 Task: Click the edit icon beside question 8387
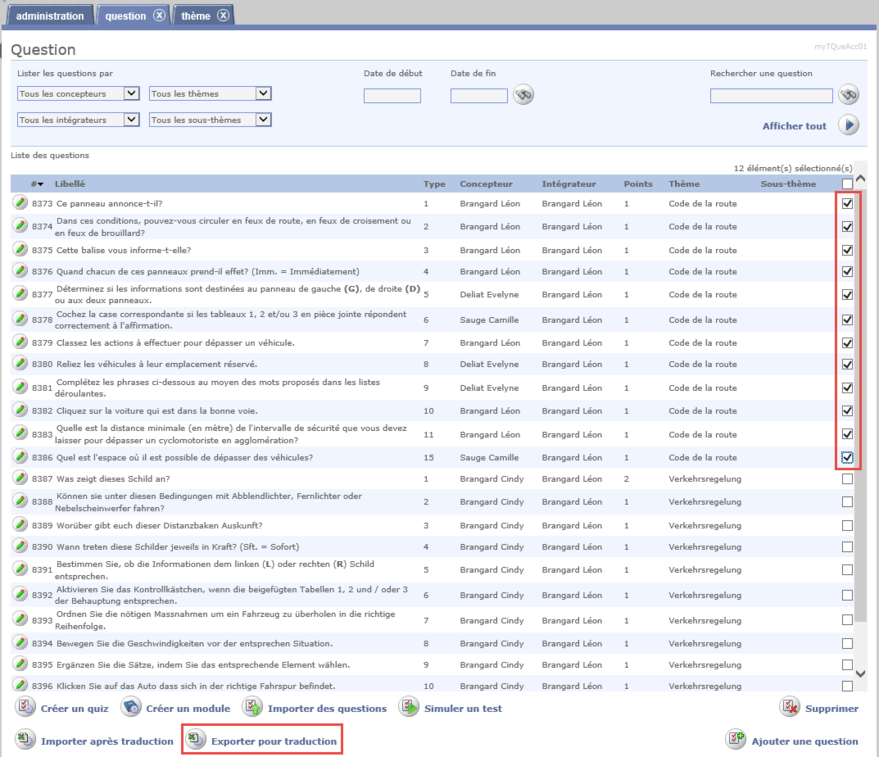click(20, 479)
